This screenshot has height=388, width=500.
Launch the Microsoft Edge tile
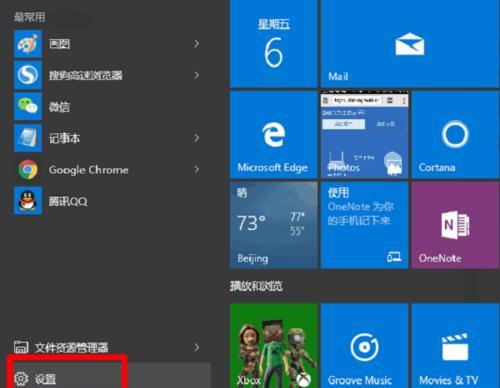273,135
